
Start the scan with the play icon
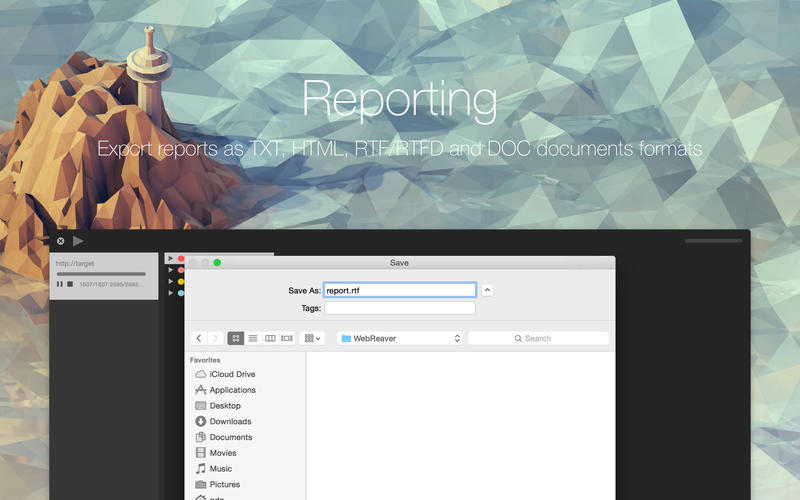click(78, 241)
